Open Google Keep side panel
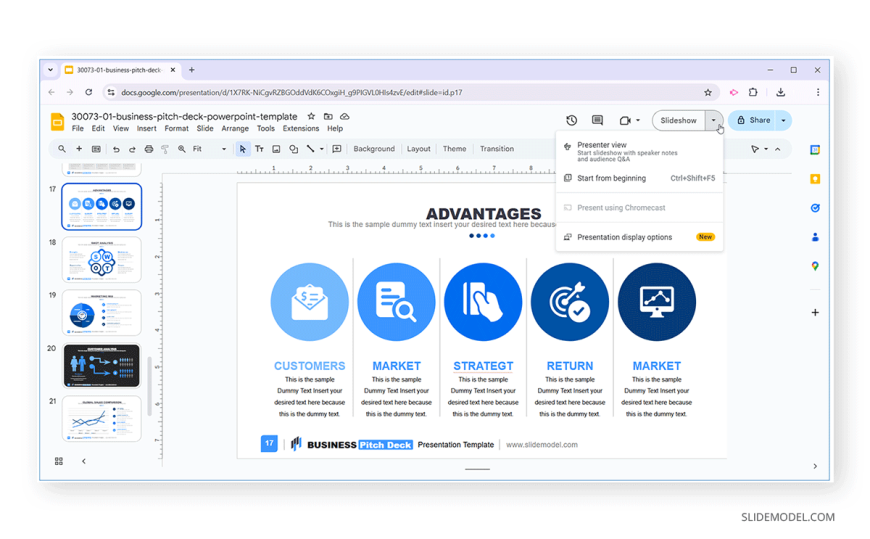 (x=815, y=179)
